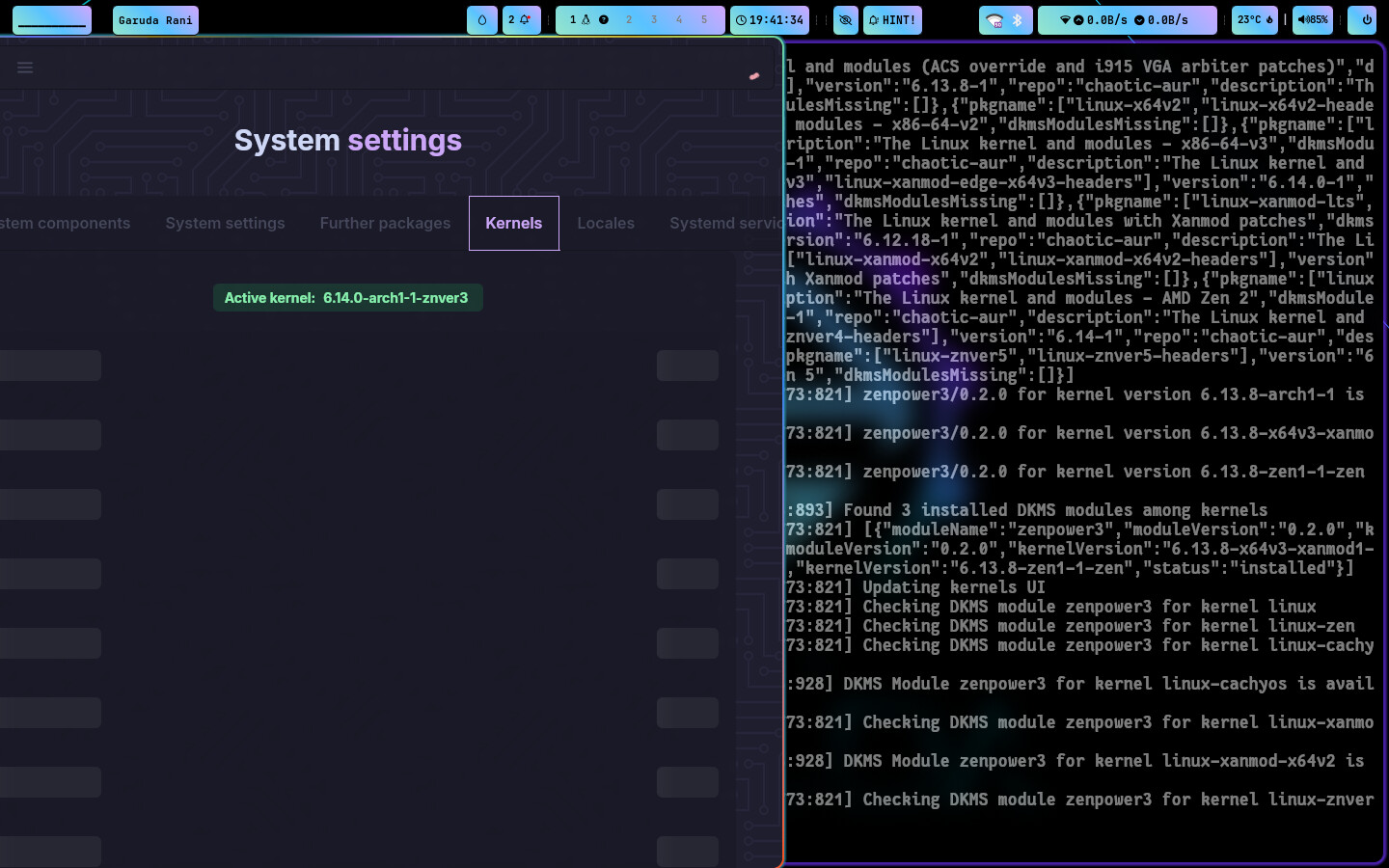Click terminal line 'Found 3 installed DKMS modules'
Screen dimensions: 1389x868
[x=1027, y=510]
